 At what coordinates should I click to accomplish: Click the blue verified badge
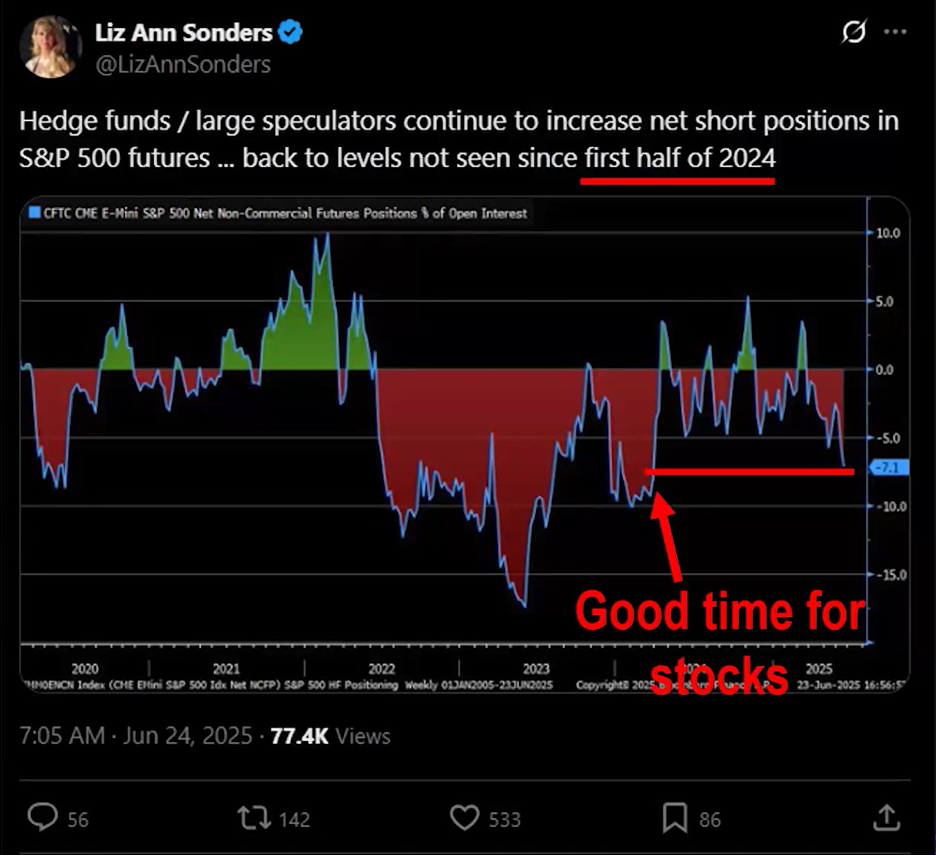[x=290, y=32]
